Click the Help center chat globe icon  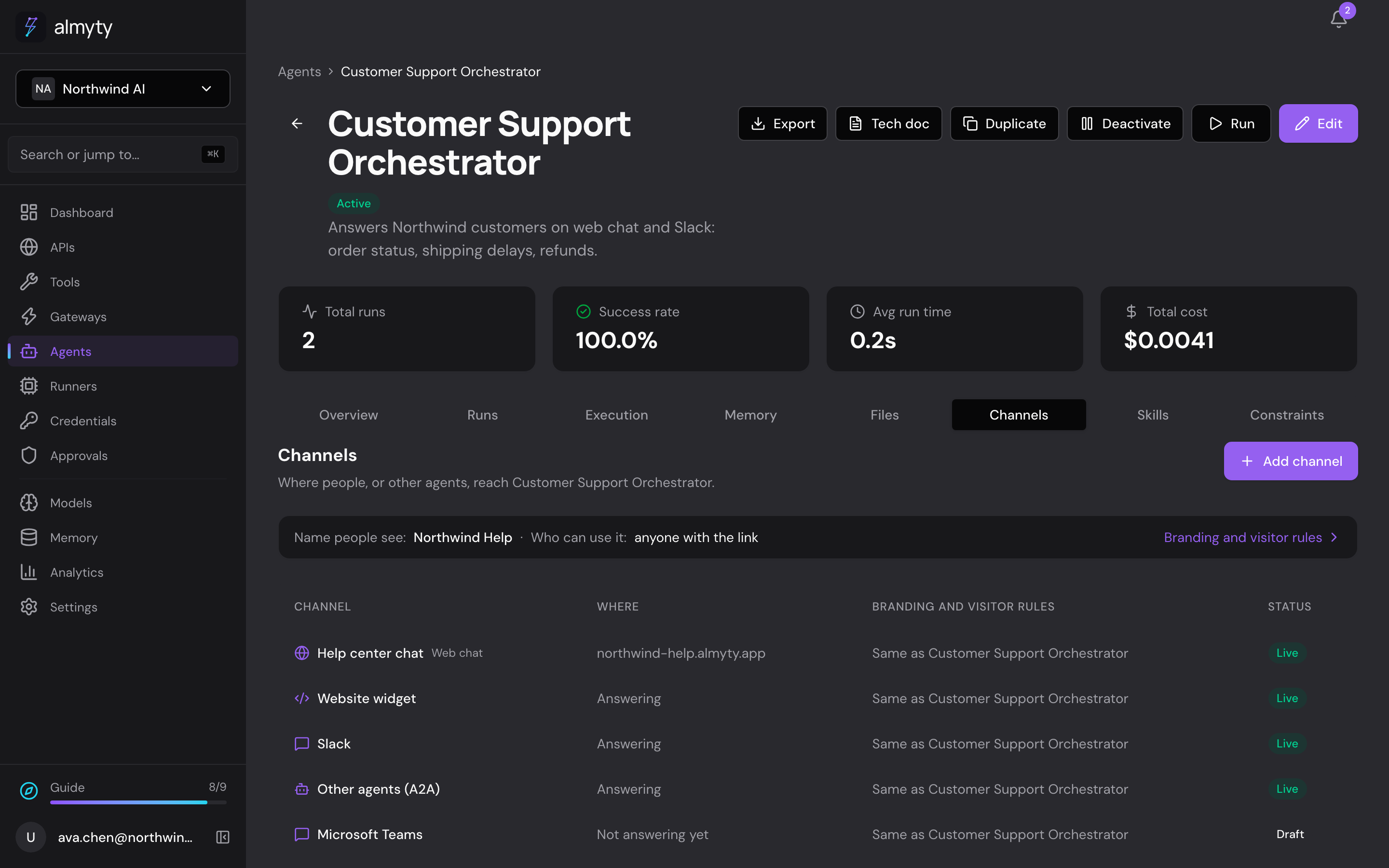[x=301, y=653]
